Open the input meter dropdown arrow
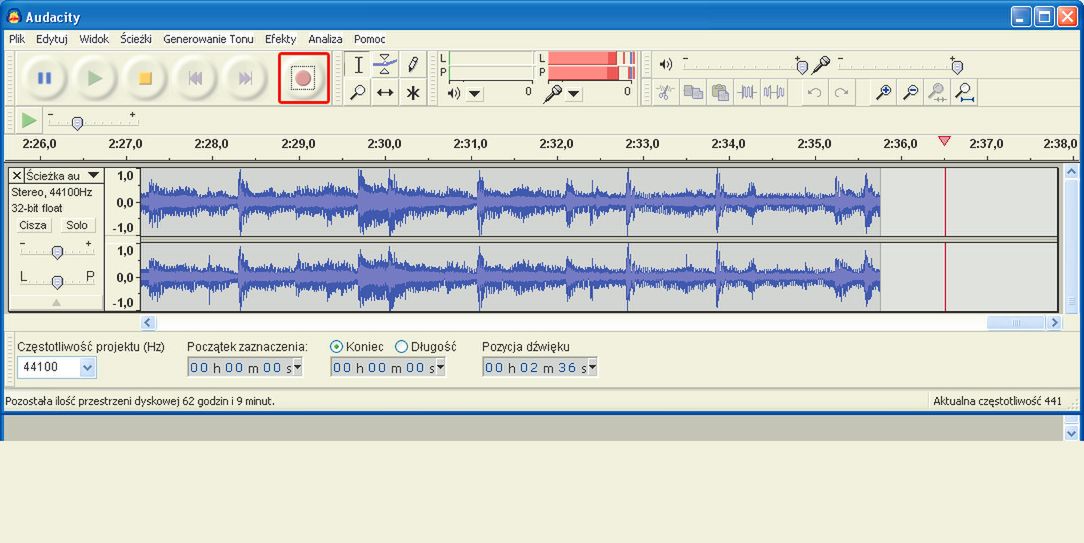1084x543 pixels. point(574,93)
